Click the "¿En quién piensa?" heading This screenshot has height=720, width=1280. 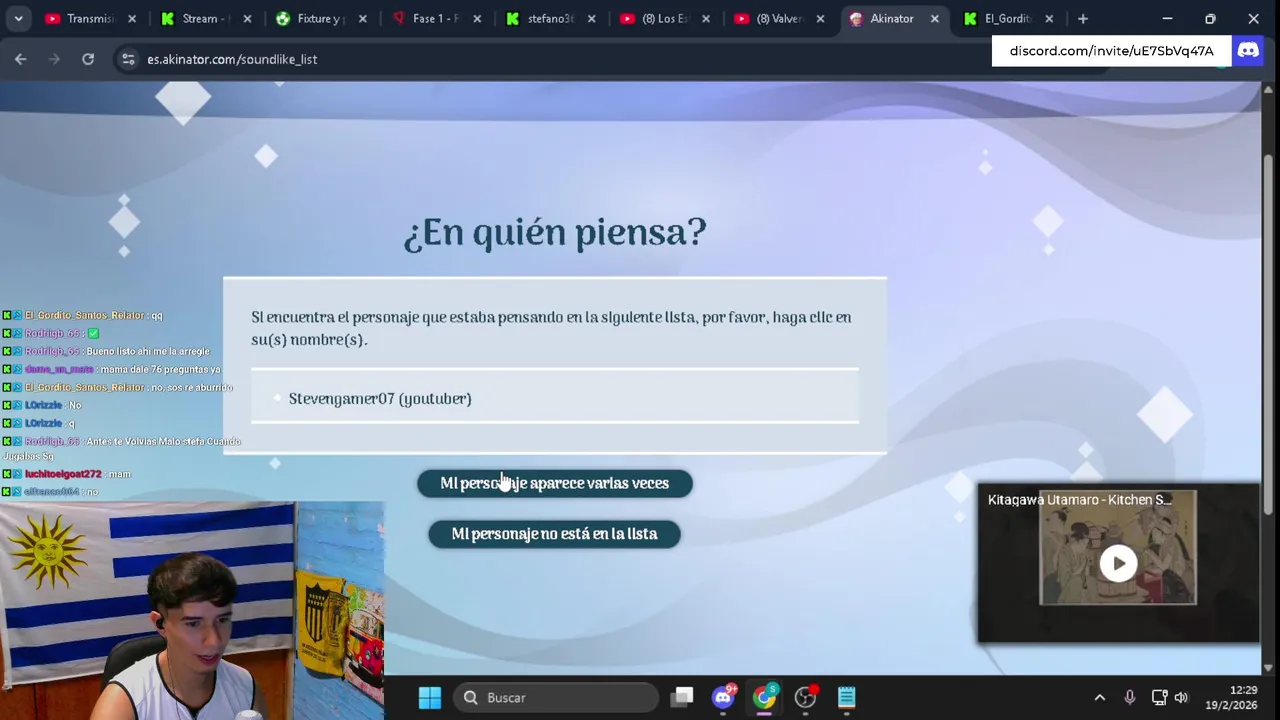(555, 233)
